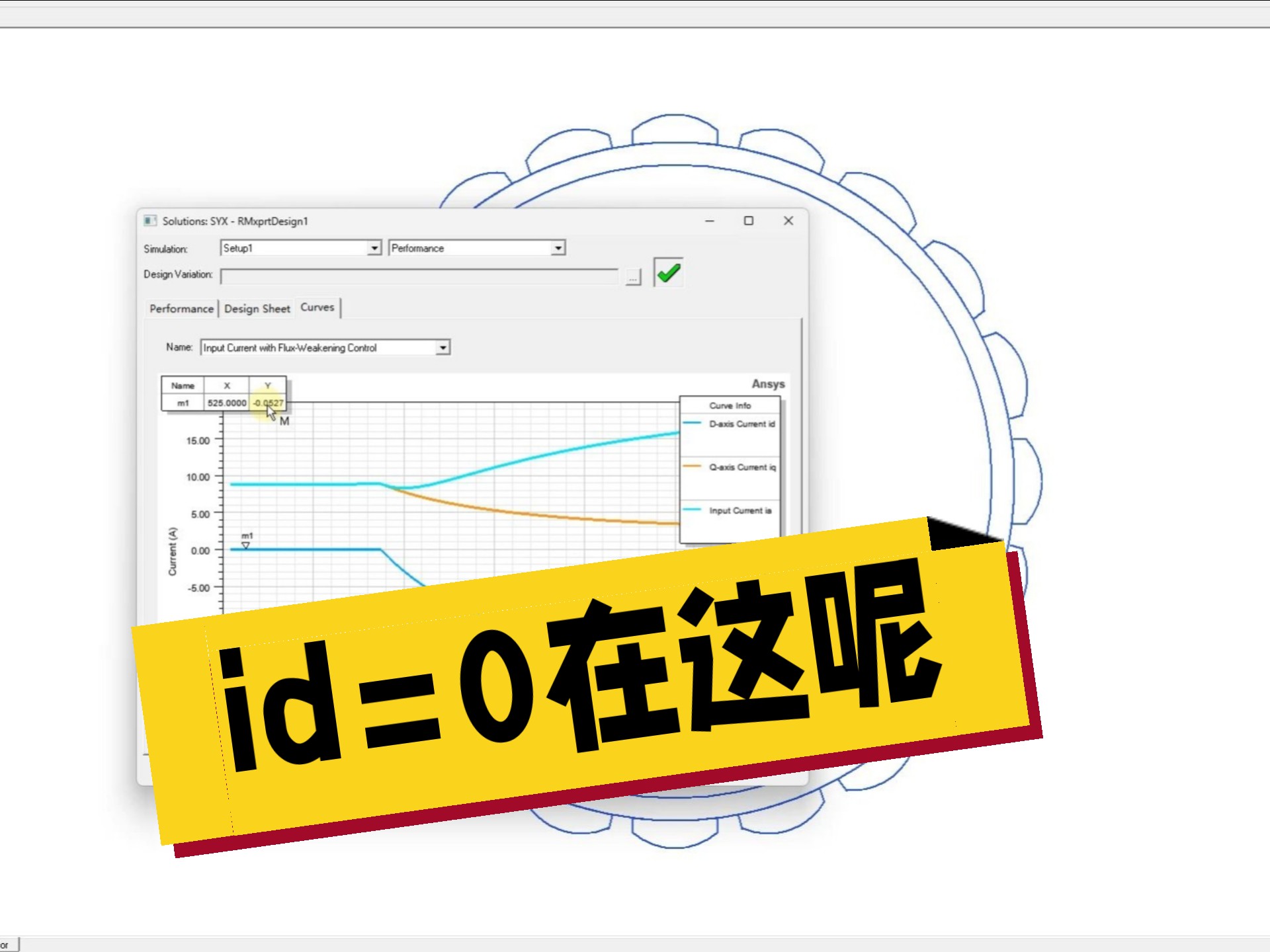Click inside the Design Variation field
This screenshot has height=952, width=1270.
pos(419,276)
